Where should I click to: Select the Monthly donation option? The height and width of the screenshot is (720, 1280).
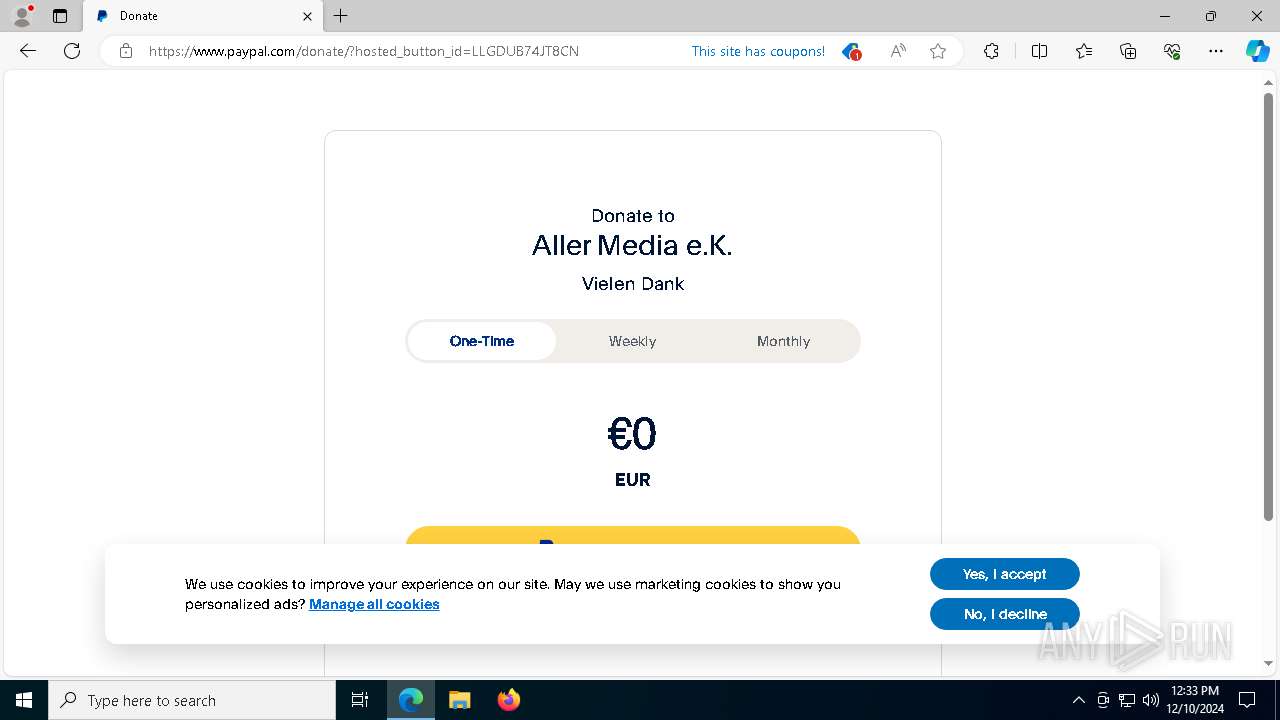[x=783, y=341]
